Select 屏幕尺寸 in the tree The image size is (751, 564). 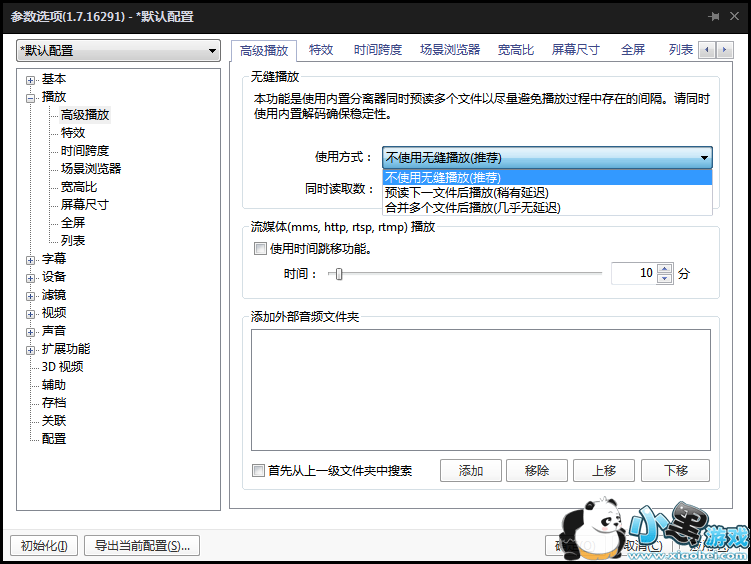click(x=85, y=205)
